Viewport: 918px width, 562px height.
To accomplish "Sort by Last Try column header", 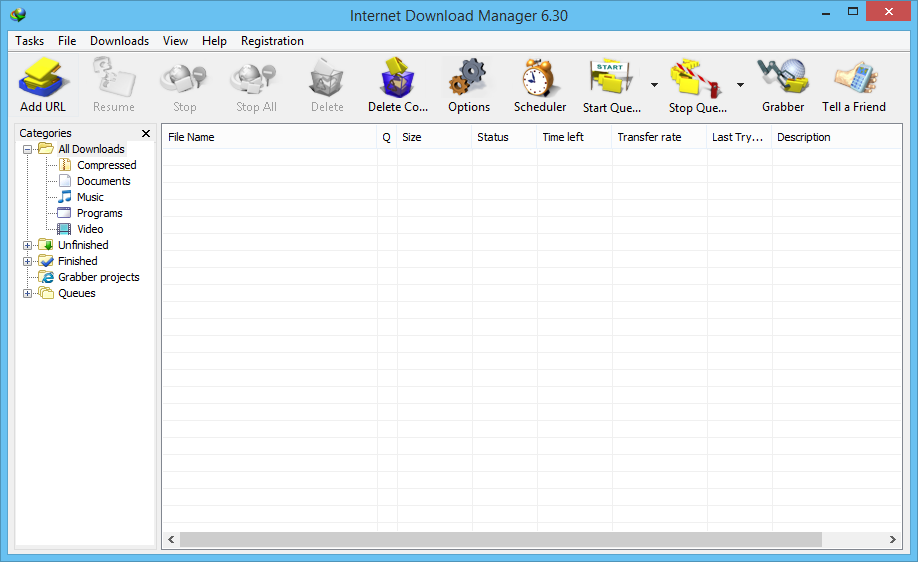I will [739, 137].
